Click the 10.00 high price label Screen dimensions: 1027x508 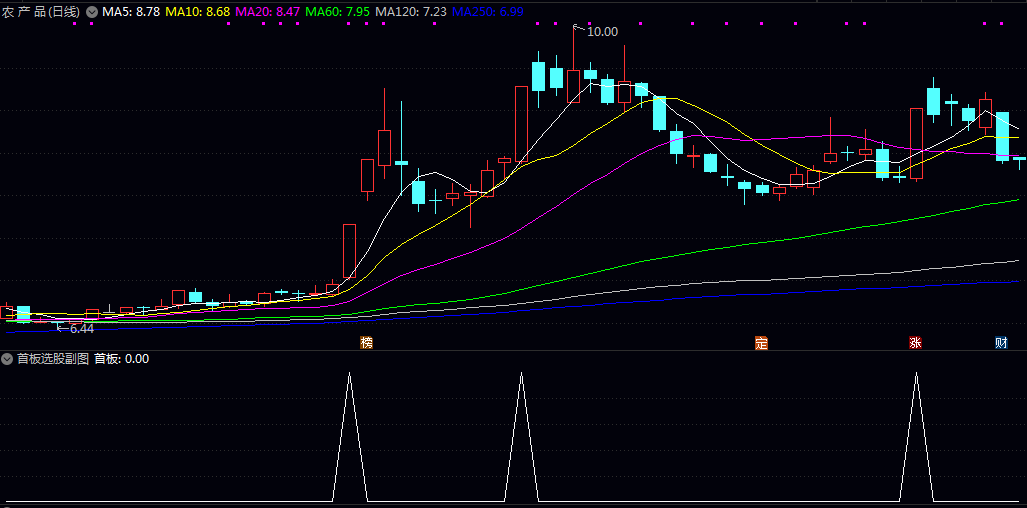[602, 32]
